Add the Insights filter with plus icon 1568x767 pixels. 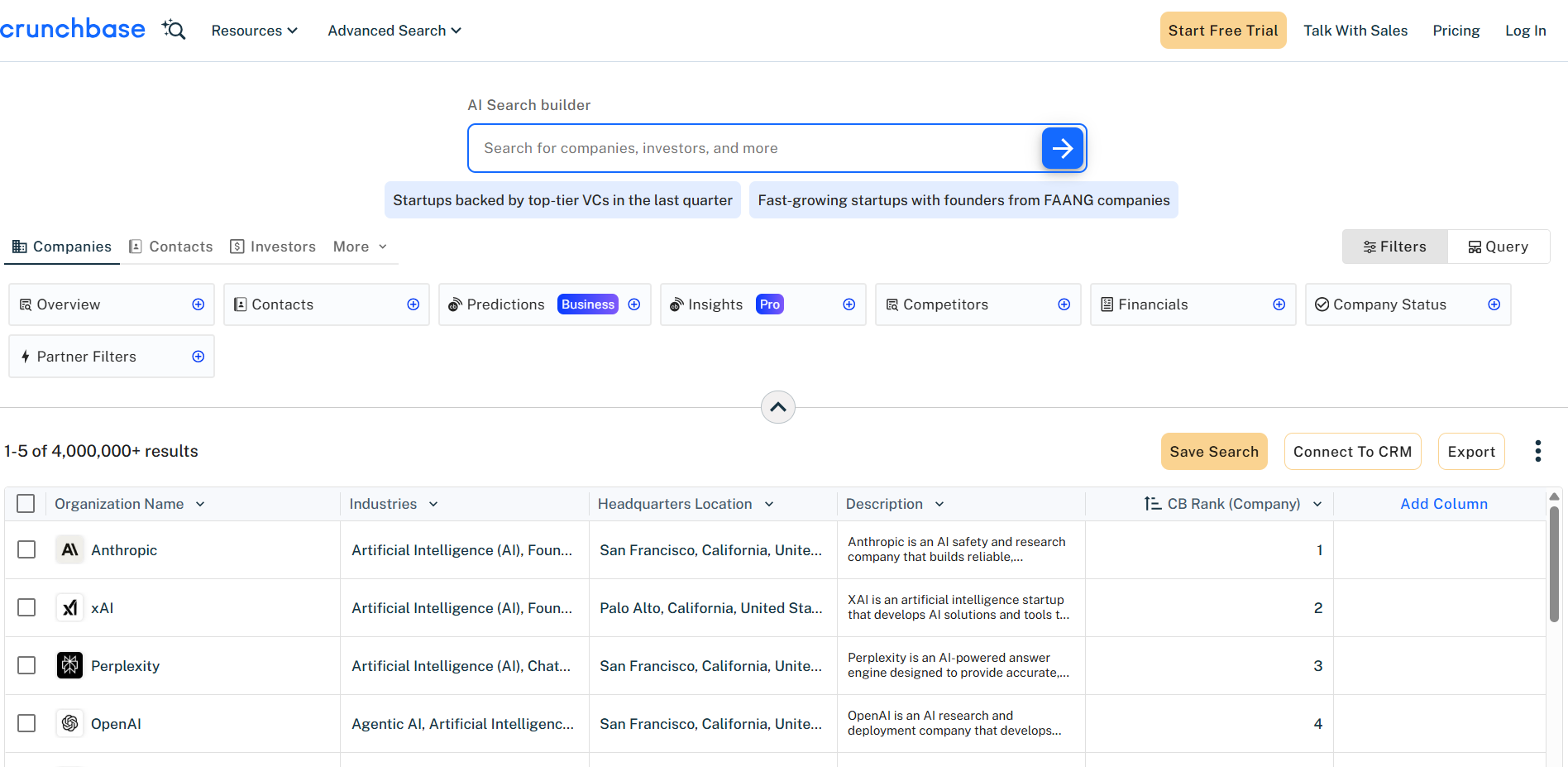pos(849,304)
